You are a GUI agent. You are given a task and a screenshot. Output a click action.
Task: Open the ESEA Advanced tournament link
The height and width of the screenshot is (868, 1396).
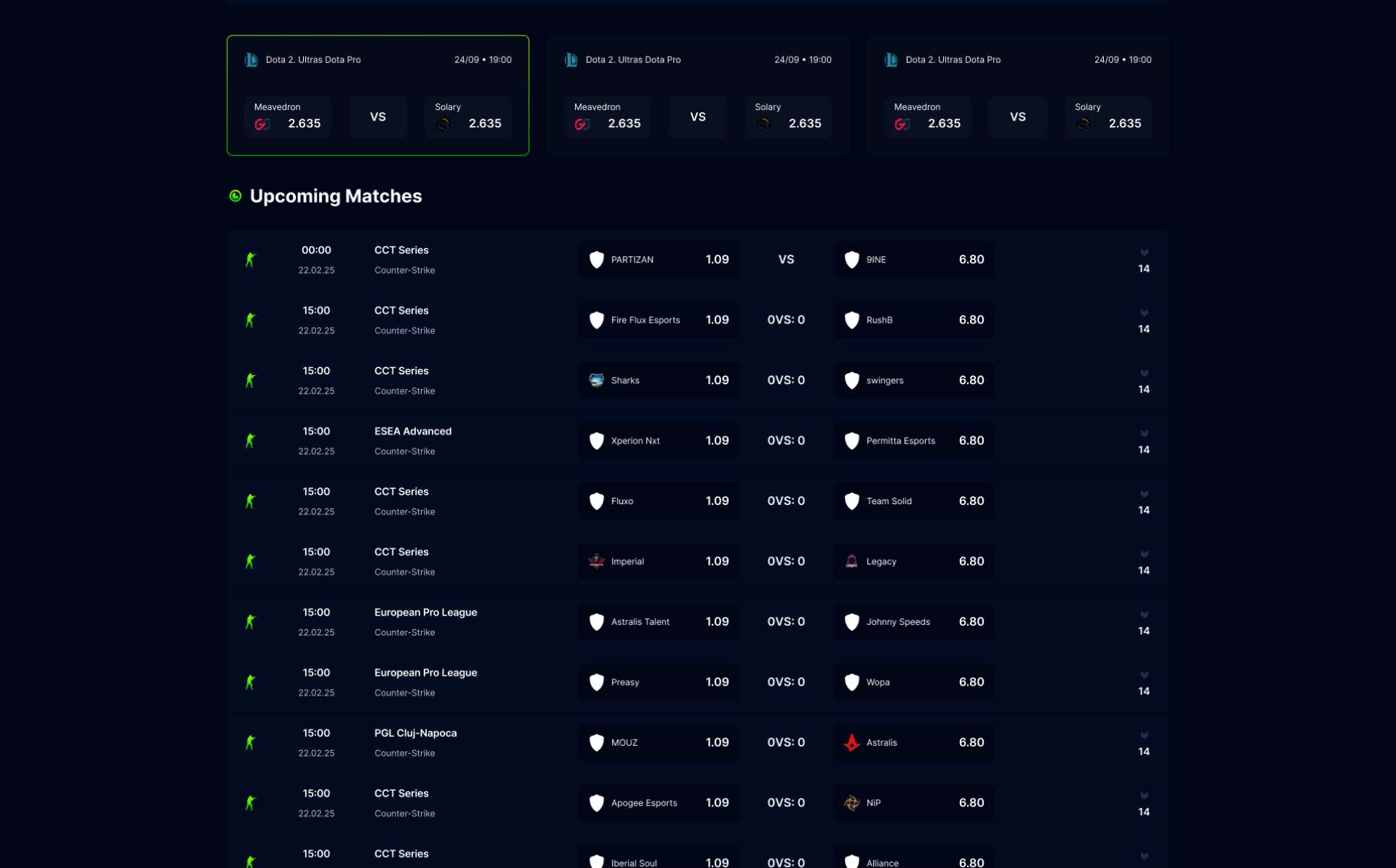tap(412, 431)
